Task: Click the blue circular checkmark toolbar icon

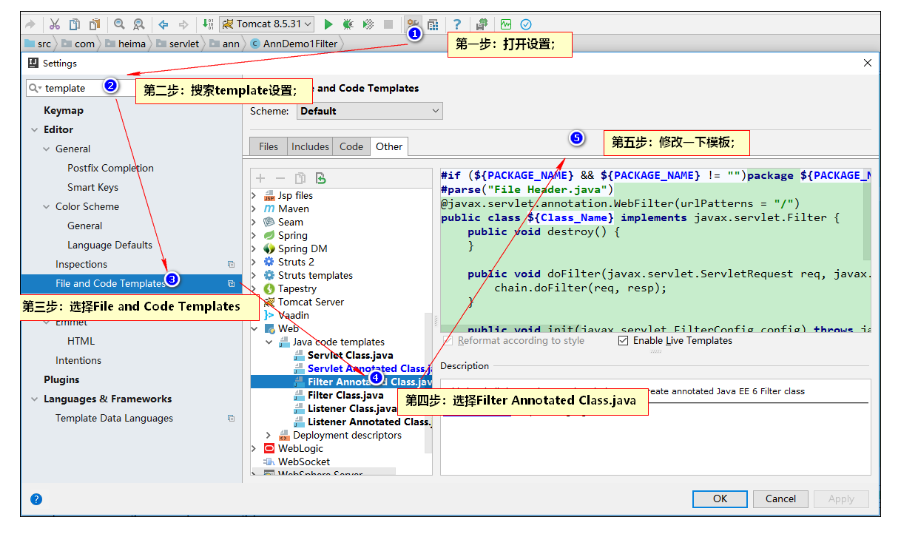Action: (526, 24)
